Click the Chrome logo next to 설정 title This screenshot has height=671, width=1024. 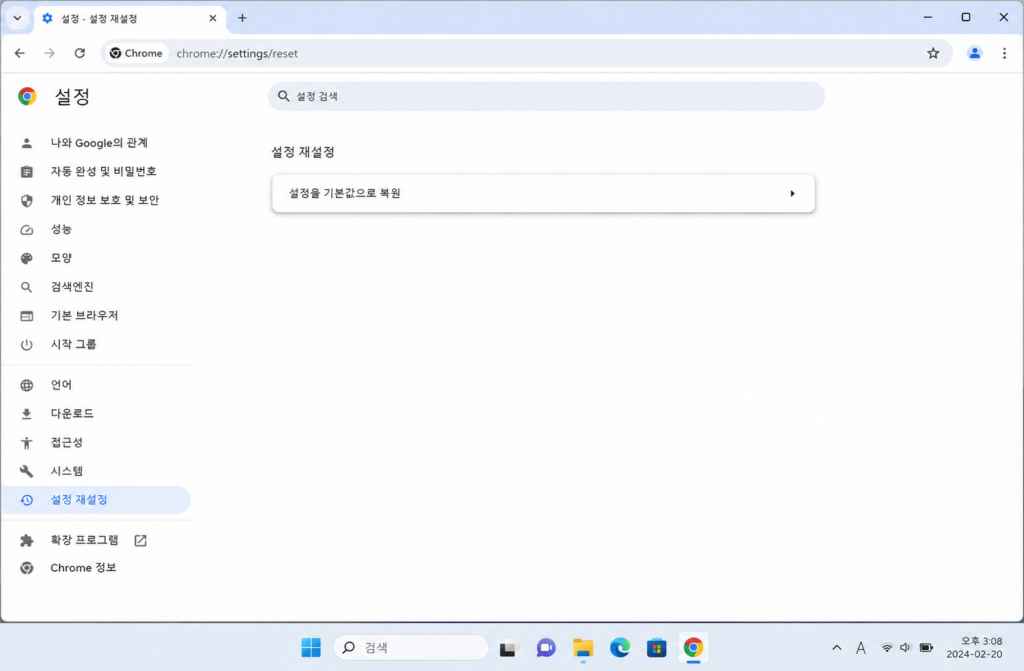[27, 96]
